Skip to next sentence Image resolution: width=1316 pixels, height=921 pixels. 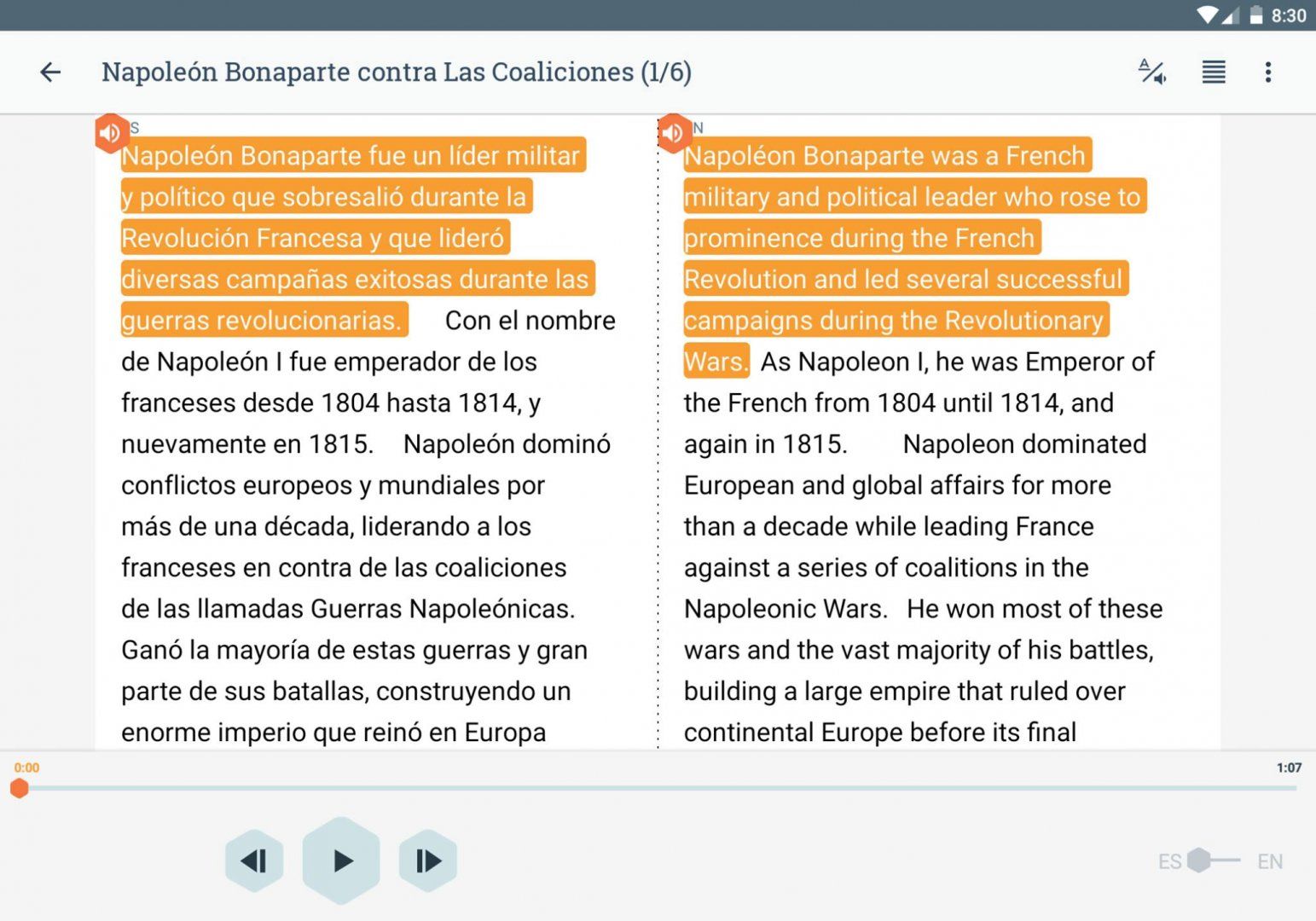click(x=428, y=860)
